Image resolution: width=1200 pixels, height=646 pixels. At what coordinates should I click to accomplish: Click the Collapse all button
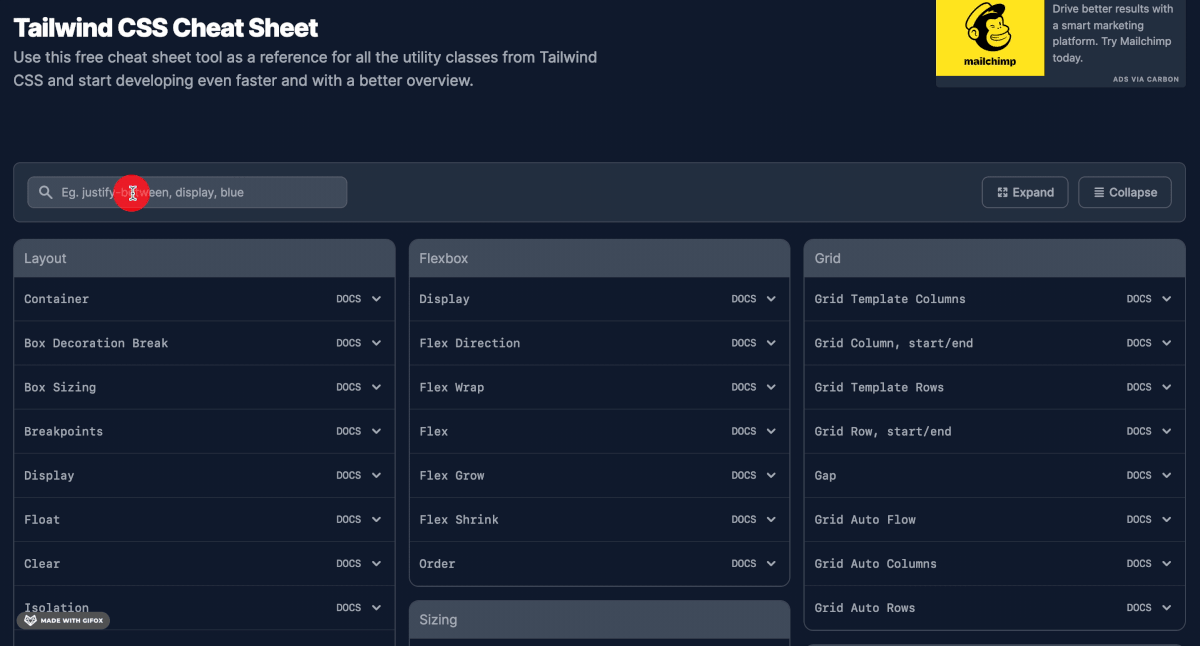pyautogui.click(x=1124, y=192)
